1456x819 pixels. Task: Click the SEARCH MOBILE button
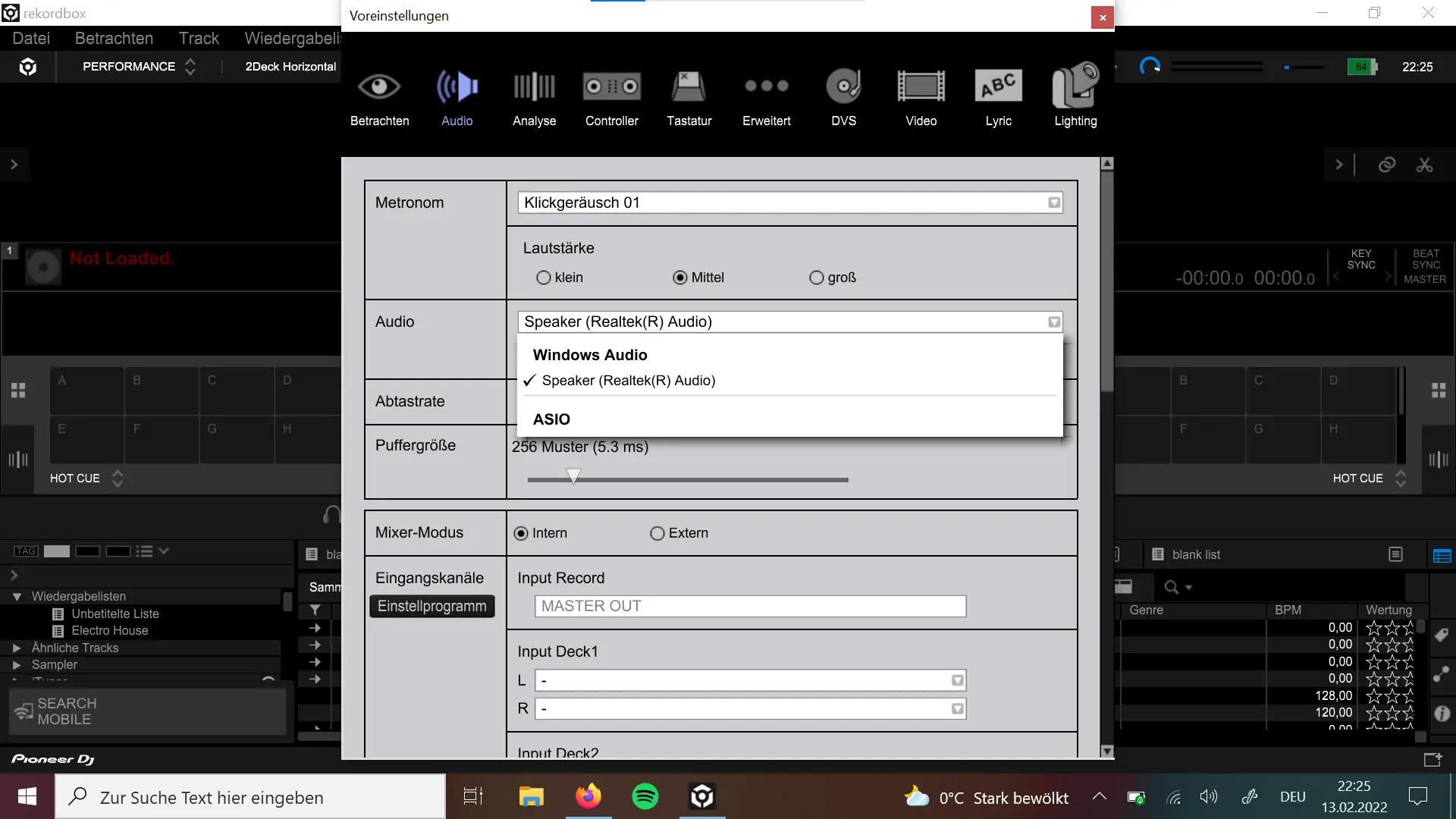click(x=148, y=711)
